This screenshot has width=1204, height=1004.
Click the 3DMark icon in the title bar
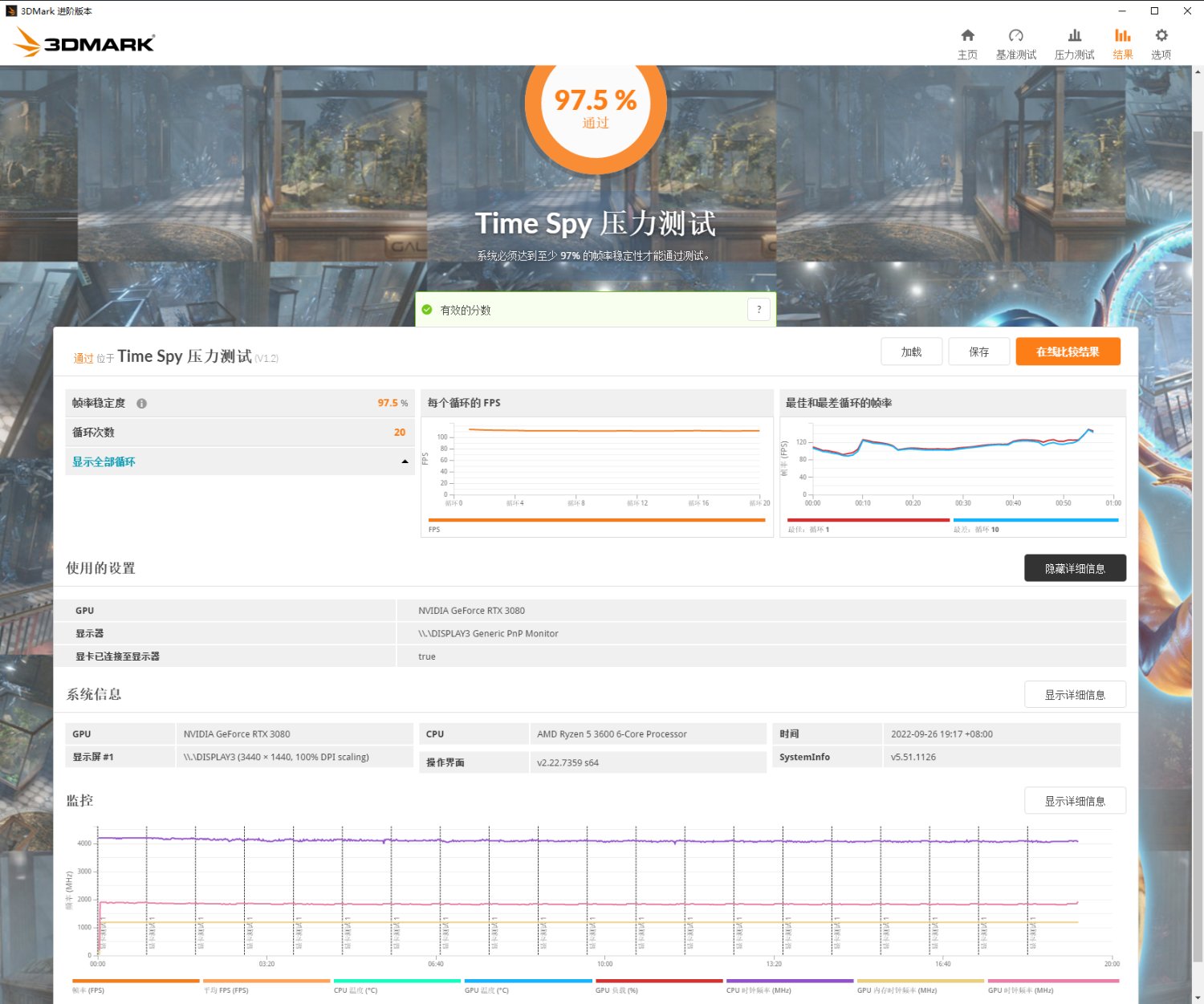coord(11,11)
